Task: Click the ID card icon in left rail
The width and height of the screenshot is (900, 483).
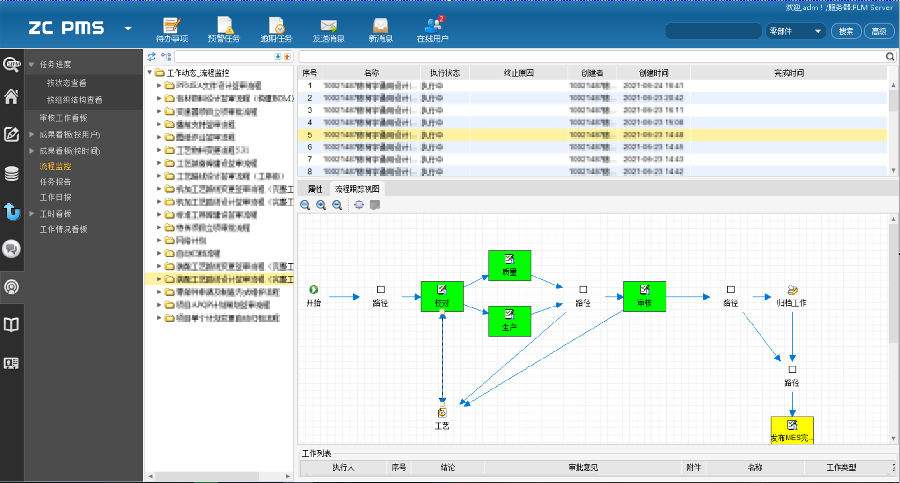Action: [x=11, y=363]
